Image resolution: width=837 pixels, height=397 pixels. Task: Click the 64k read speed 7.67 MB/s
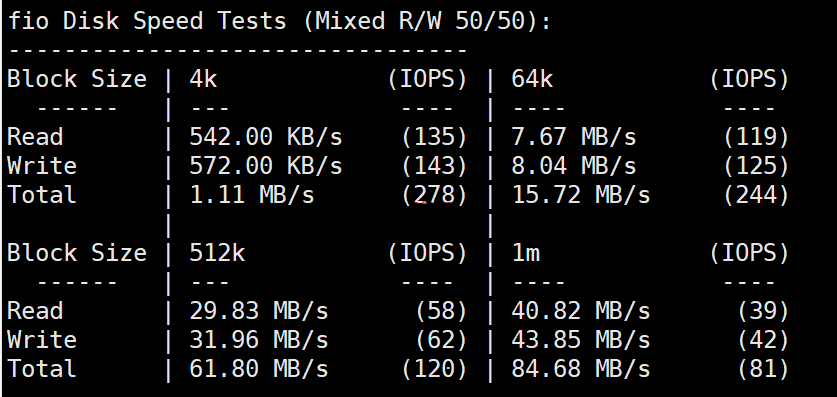pyautogui.click(x=574, y=137)
